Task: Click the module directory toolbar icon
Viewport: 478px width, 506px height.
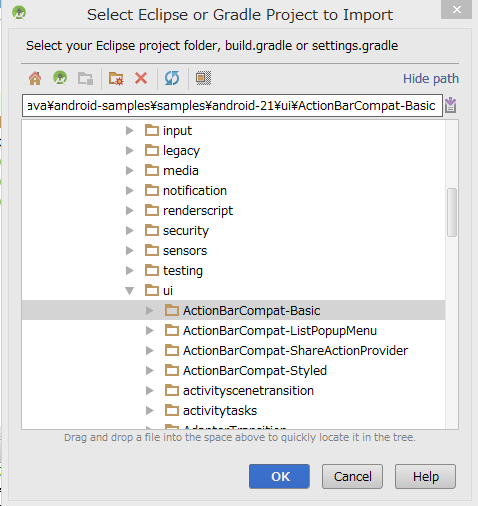Action: (85, 78)
